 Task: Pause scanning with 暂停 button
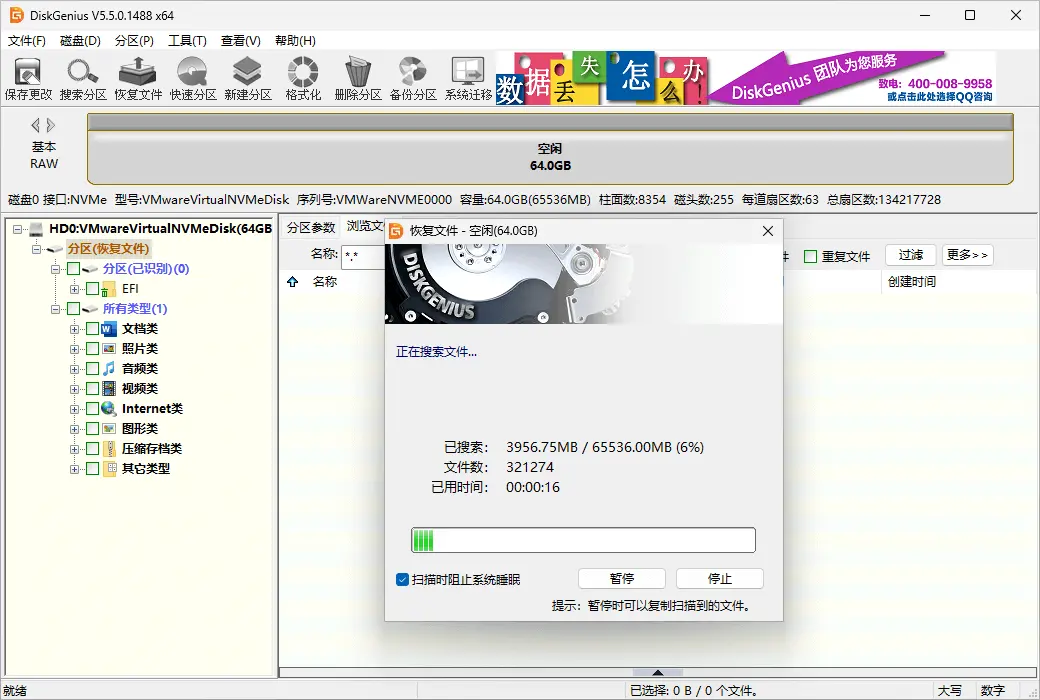pos(621,579)
